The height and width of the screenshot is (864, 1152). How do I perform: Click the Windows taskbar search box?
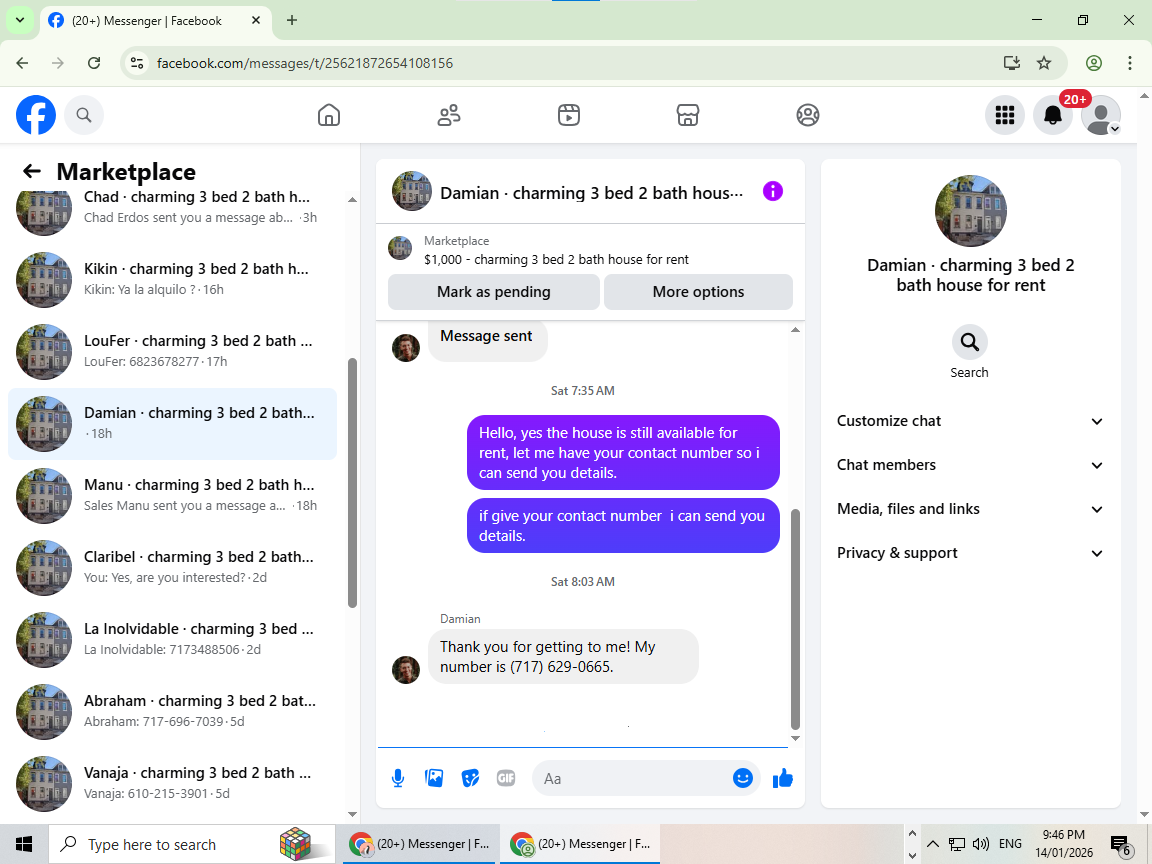click(x=192, y=844)
